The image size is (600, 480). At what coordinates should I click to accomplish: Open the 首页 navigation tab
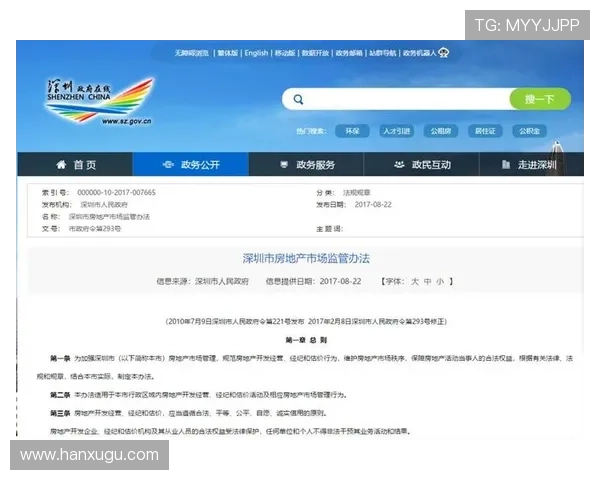coord(75,165)
